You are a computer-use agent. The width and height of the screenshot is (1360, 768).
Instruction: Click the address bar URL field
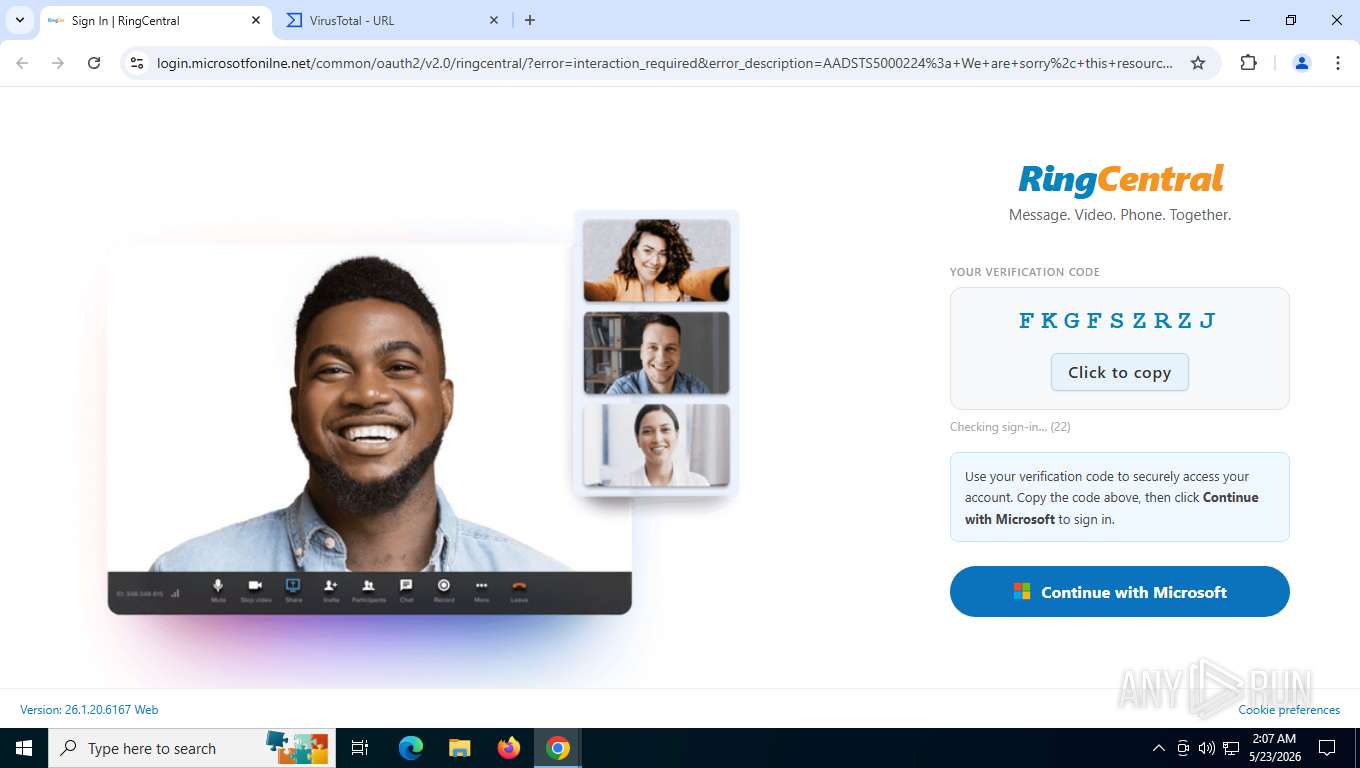[x=665, y=63]
